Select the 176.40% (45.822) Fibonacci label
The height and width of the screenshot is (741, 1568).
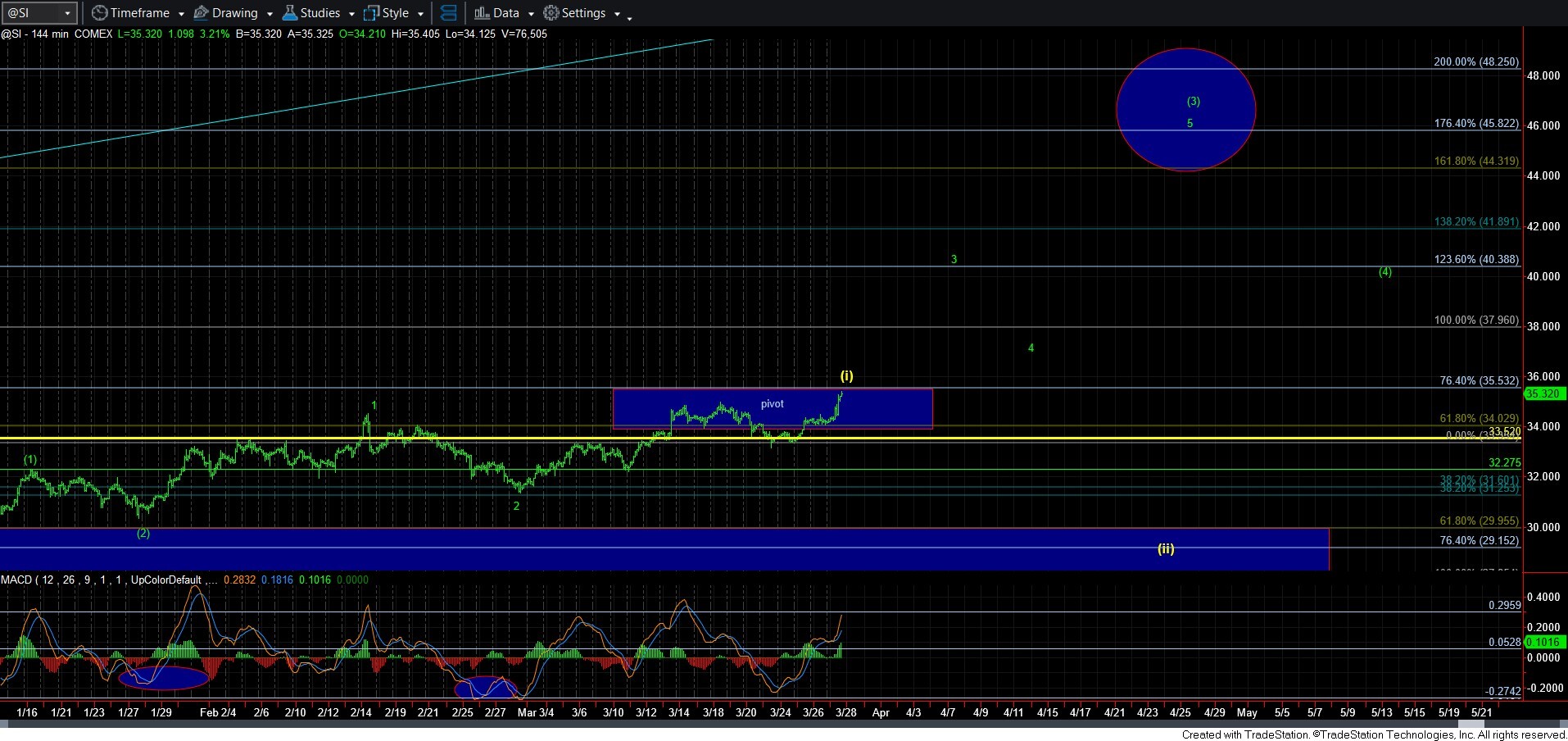pyautogui.click(x=1476, y=124)
